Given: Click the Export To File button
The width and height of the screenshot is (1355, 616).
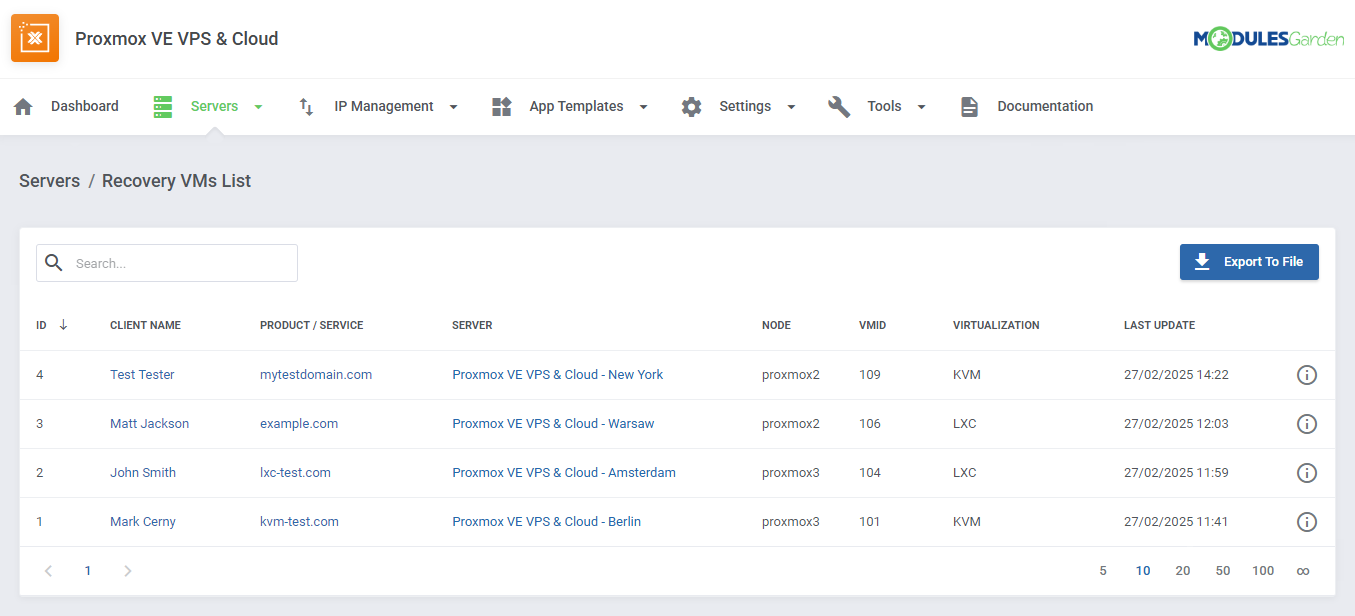Looking at the screenshot, I should click(1249, 261).
